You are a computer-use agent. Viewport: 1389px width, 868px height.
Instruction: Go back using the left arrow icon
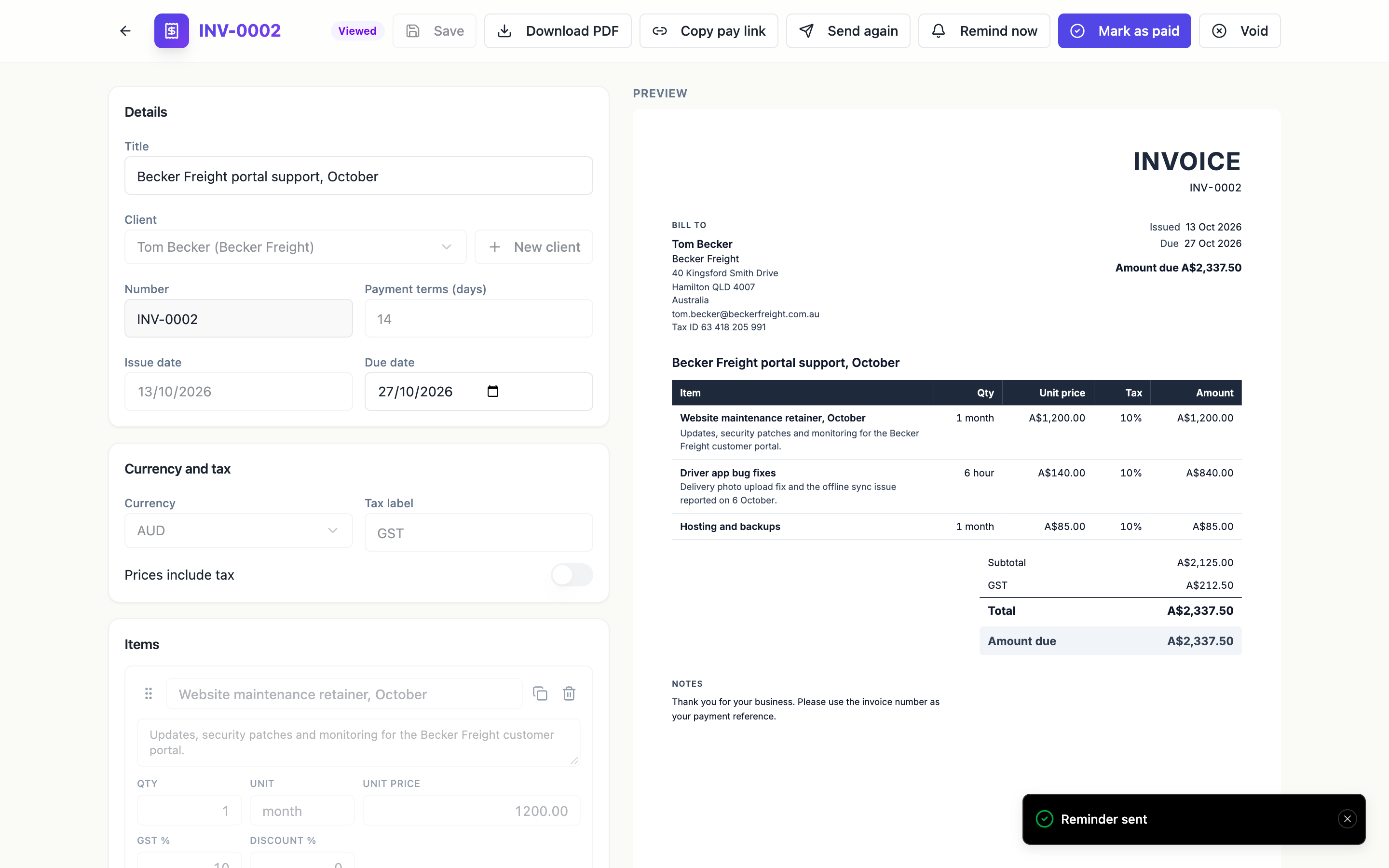[125, 31]
